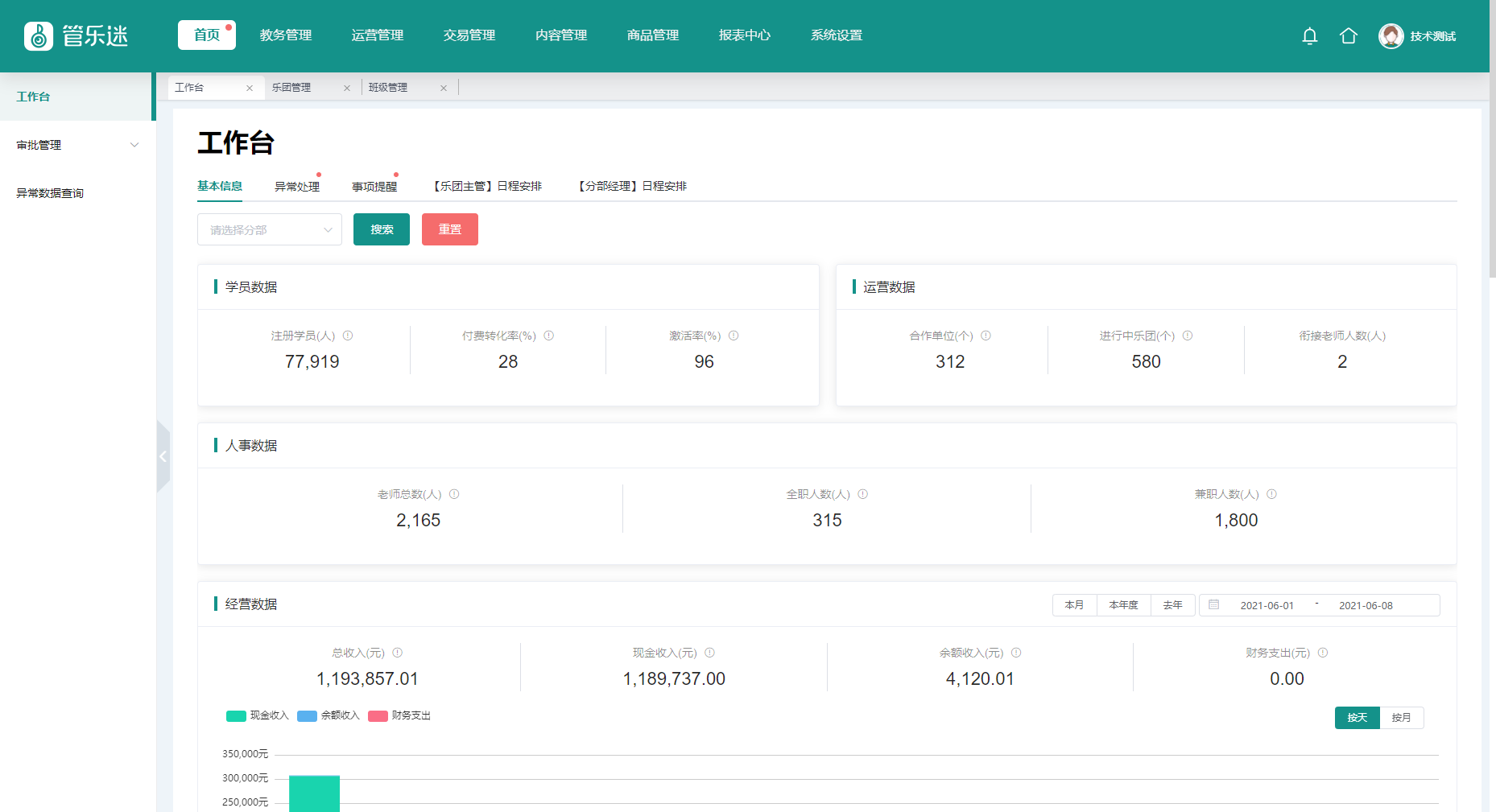This screenshot has height=812, width=1496.
Task: Click the 管乐迷 logo icon
Action: [39, 36]
